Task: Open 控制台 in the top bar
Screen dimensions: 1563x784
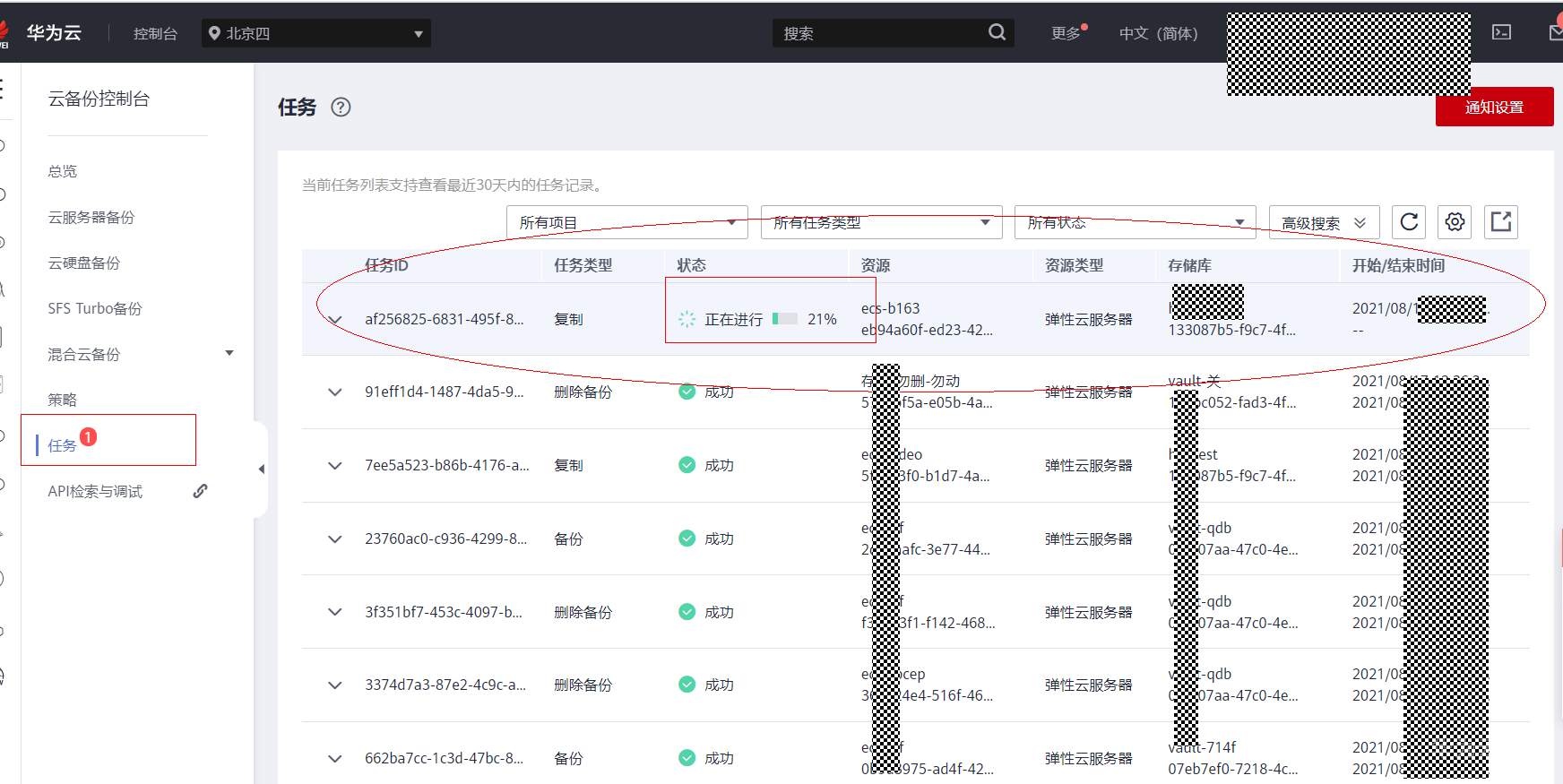Action: (155, 33)
